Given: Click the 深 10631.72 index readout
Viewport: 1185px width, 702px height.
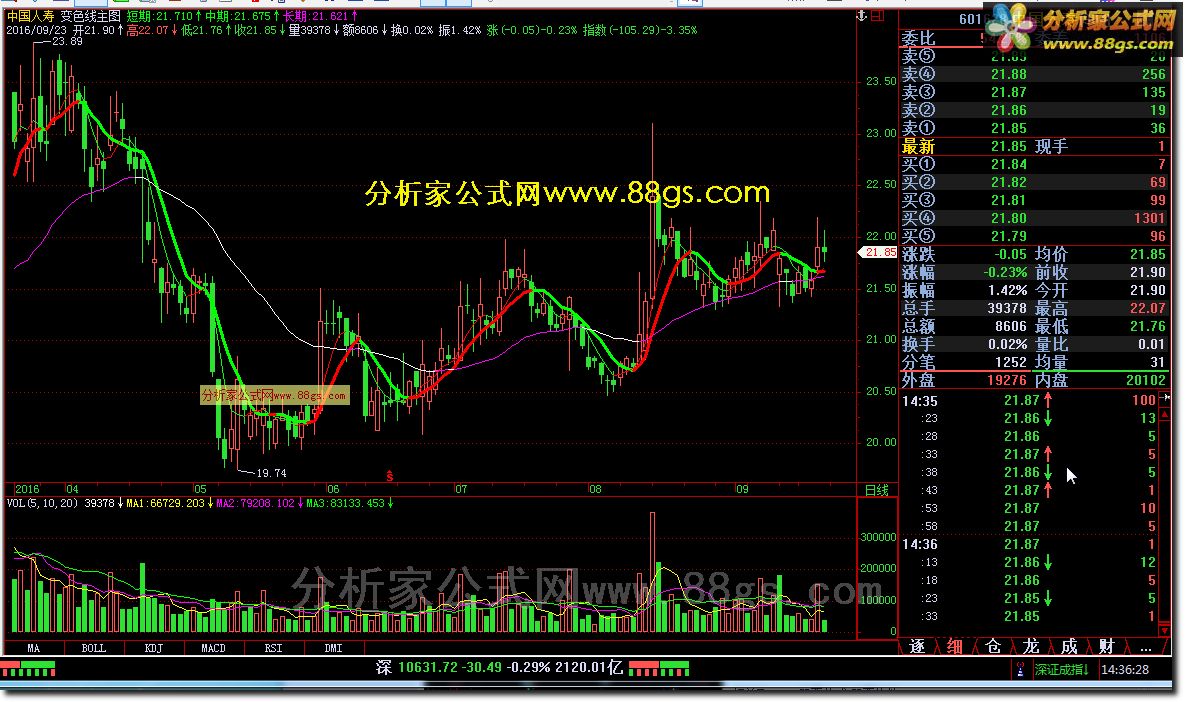Looking at the screenshot, I should [x=500, y=667].
